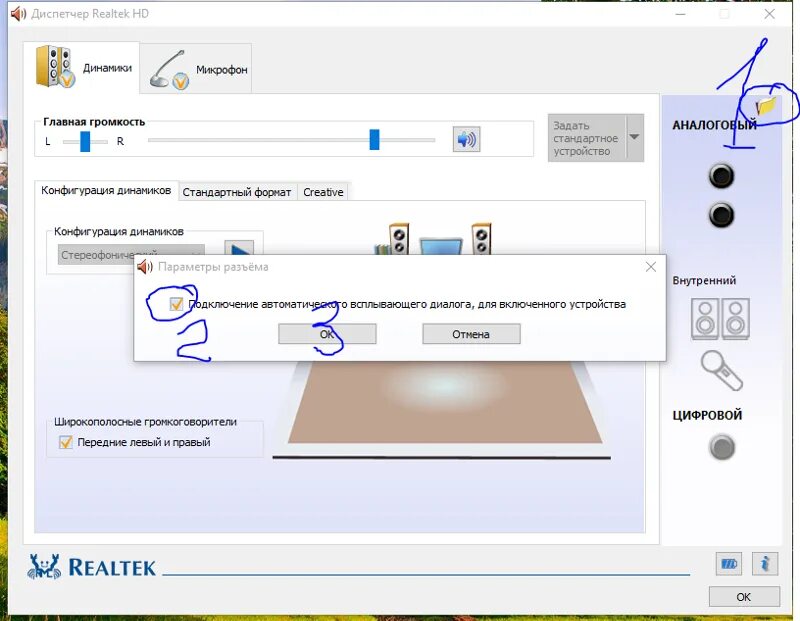The height and width of the screenshot is (621, 800).
Task: Click the lower analog jack connector
Action: [721, 215]
